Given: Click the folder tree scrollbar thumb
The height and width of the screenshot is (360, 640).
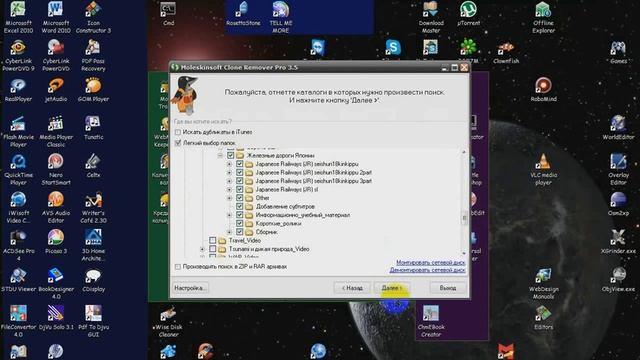Looking at the screenshot, I should pos(464,218).
